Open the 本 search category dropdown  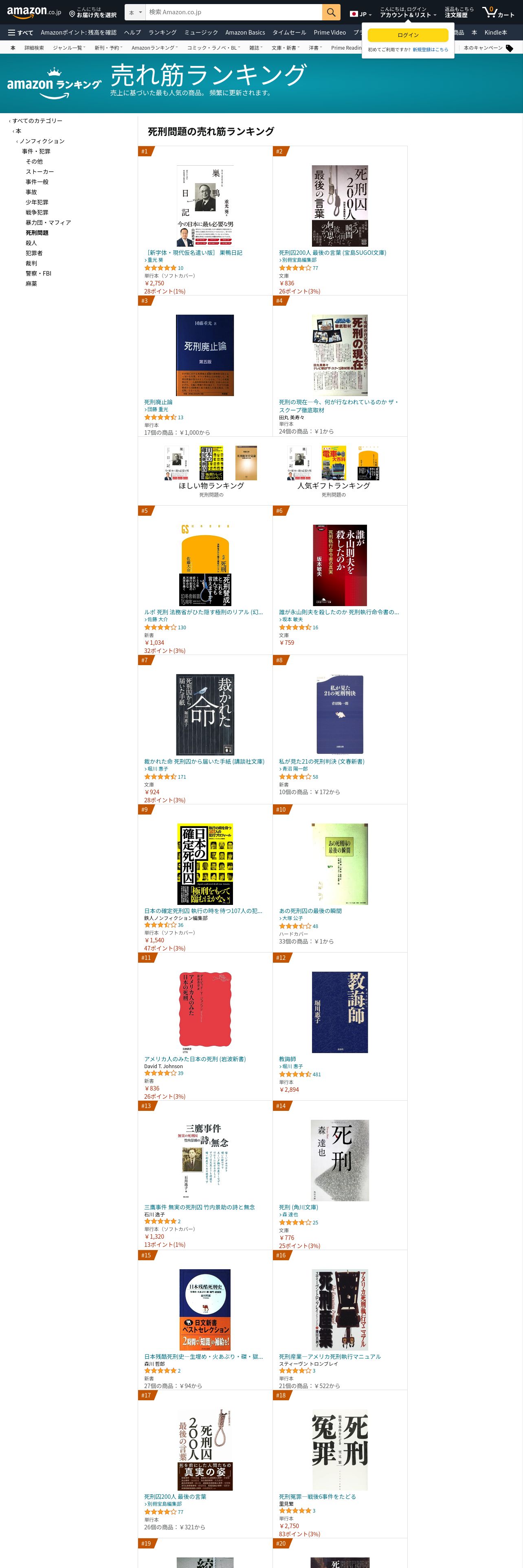[x=135, y=12]
